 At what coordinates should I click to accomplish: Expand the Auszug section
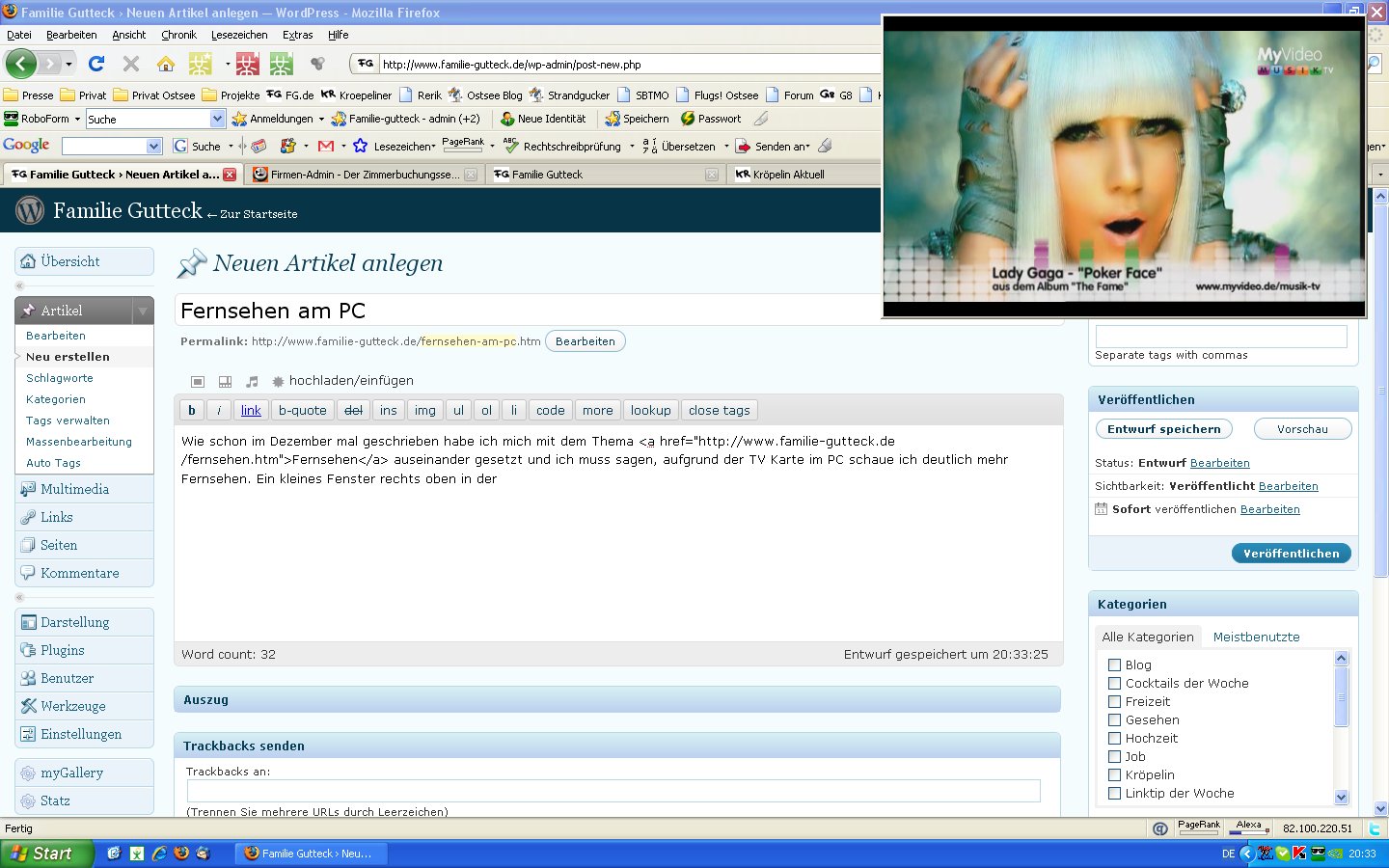coord(617,699)
